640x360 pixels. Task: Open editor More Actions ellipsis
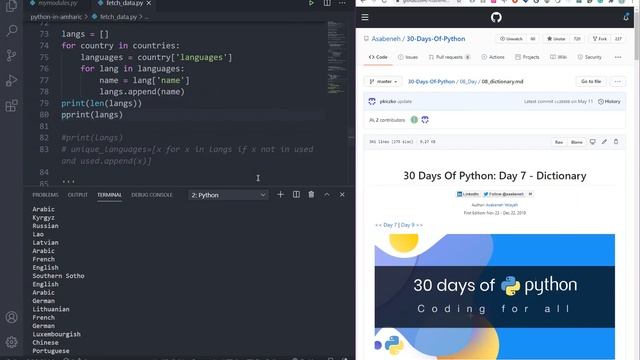click(342, 3)
